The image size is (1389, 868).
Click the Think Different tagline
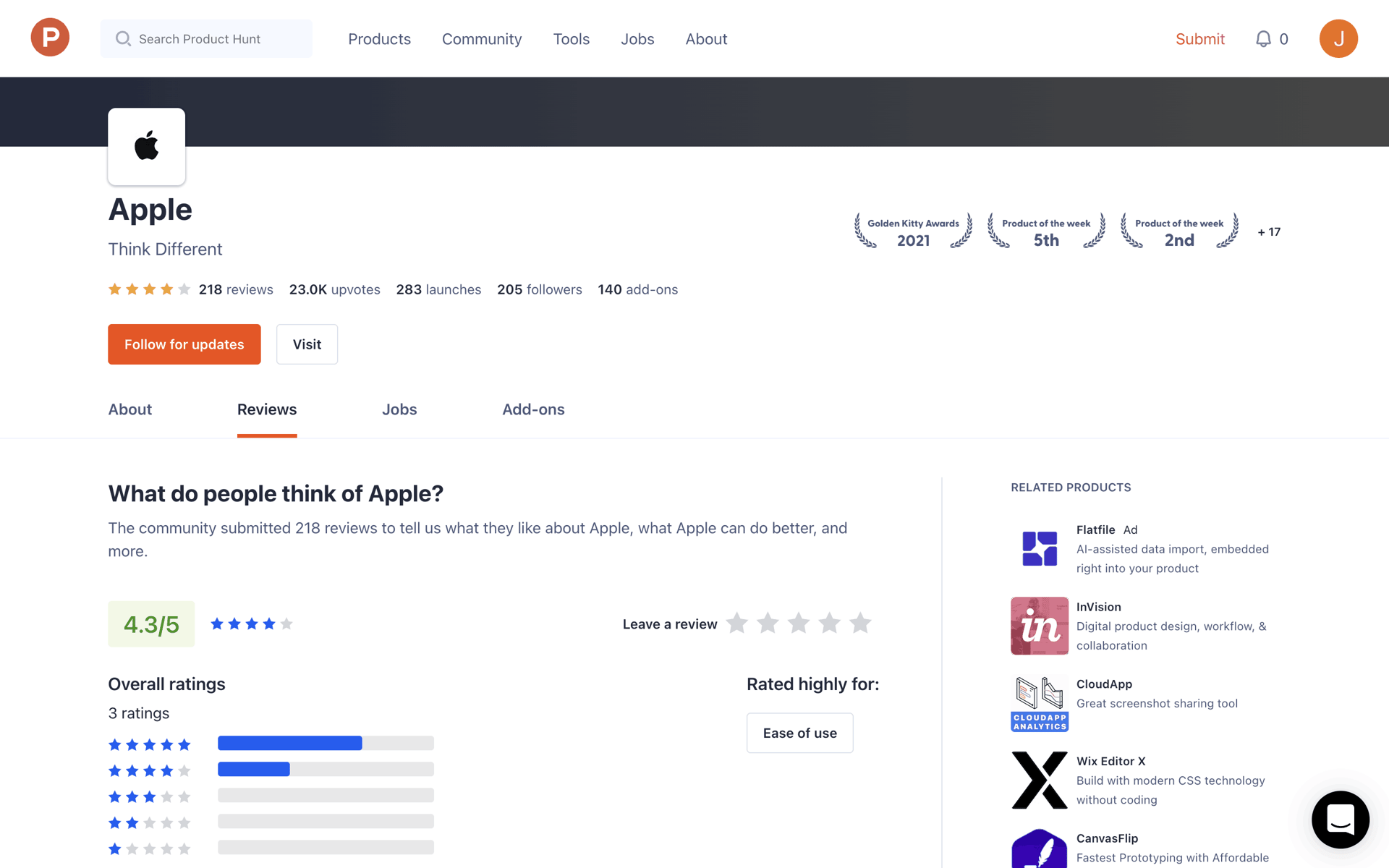pyautogui.click(x=165, y=249)
